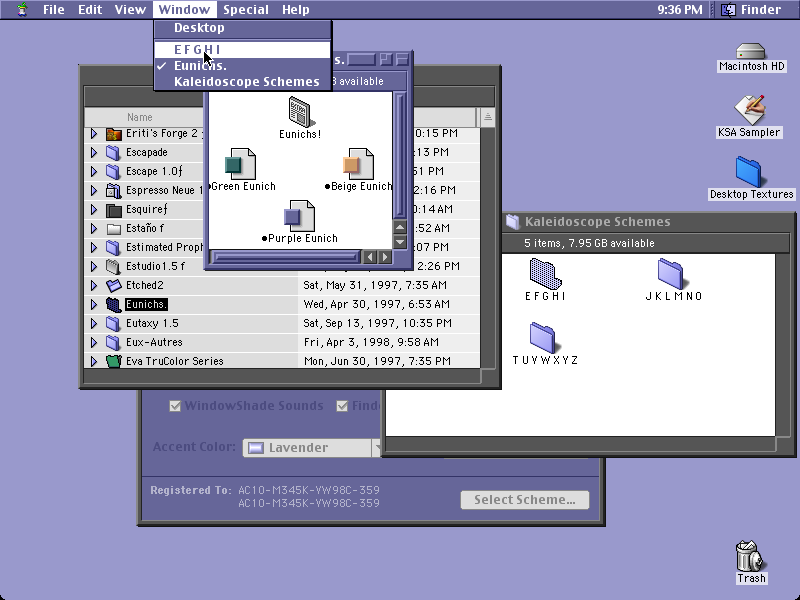This screenshot has height=600, width=800.
Task: Select the Desktop Textures folder icon
Action: [748, 171]
